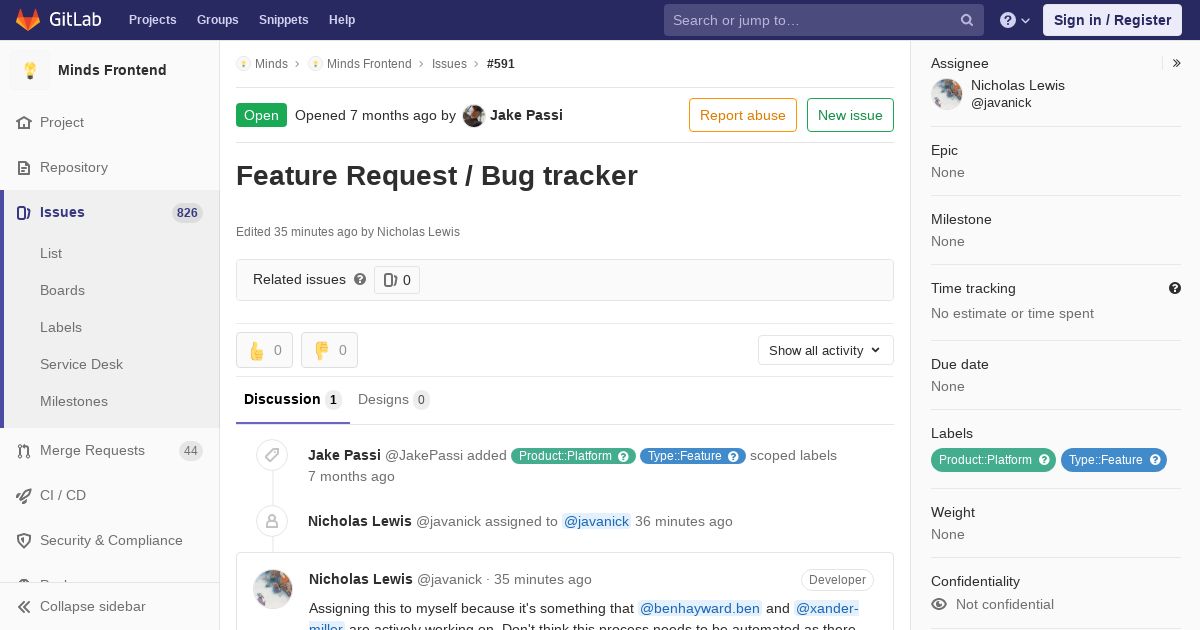Click the Minds group icon in the breadcrumb
This screenshot has width=1200, height=630.
pos(243,64)
